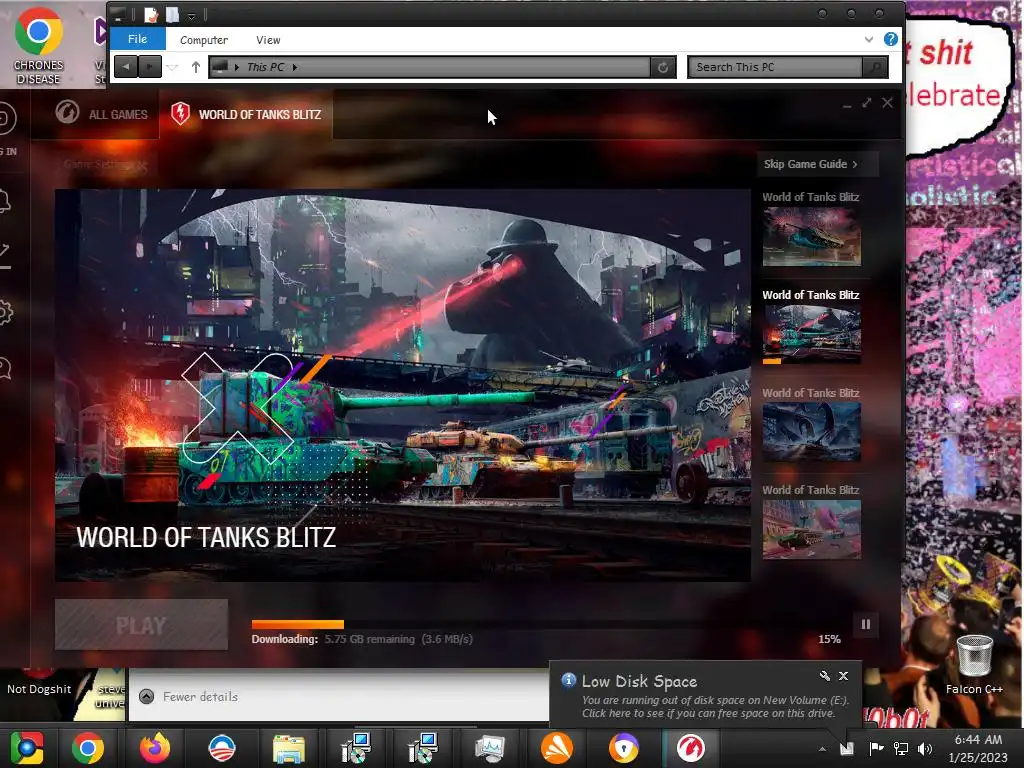
Task: Select second highlighted World of Tanks Blitz thumbnail
Action: click(x=811, y=333)
